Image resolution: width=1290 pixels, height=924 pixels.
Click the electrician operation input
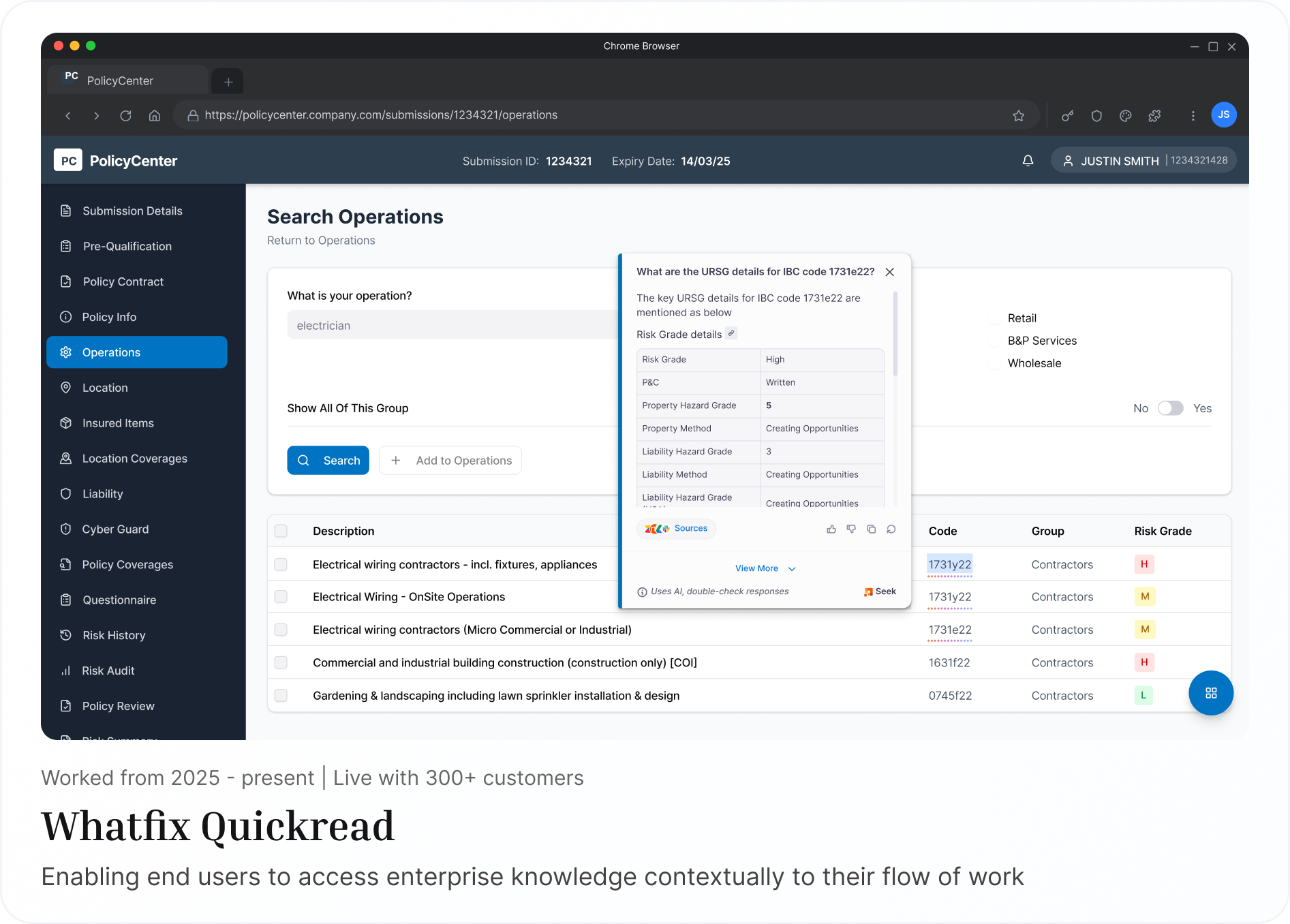click(453, 325)
